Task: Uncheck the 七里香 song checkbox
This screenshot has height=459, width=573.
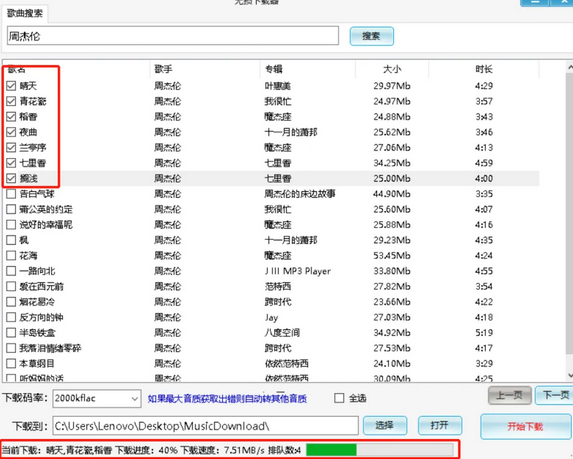Action: click(x=11, y=163)
